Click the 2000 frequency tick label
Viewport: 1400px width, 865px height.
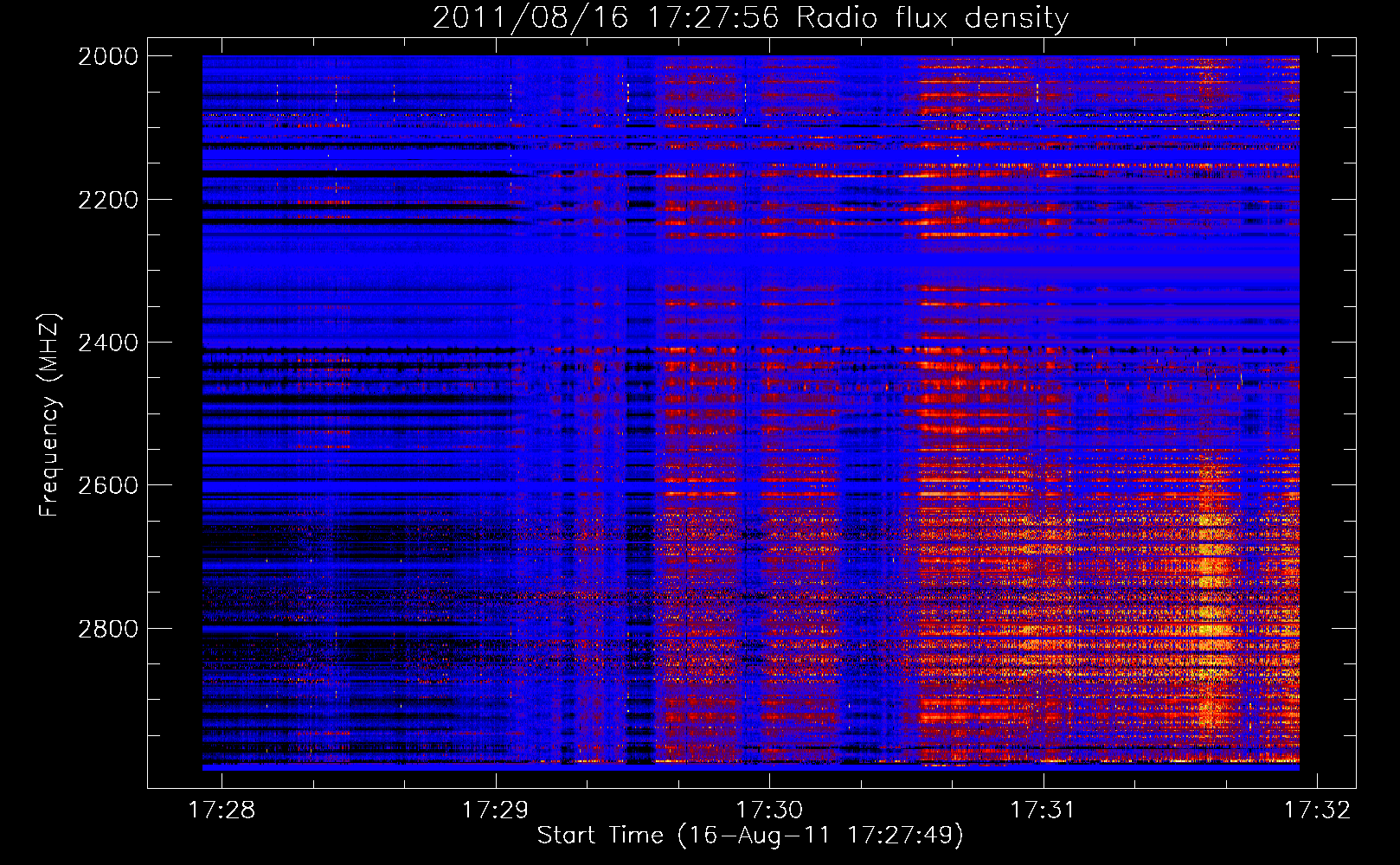tap(108, 56)
